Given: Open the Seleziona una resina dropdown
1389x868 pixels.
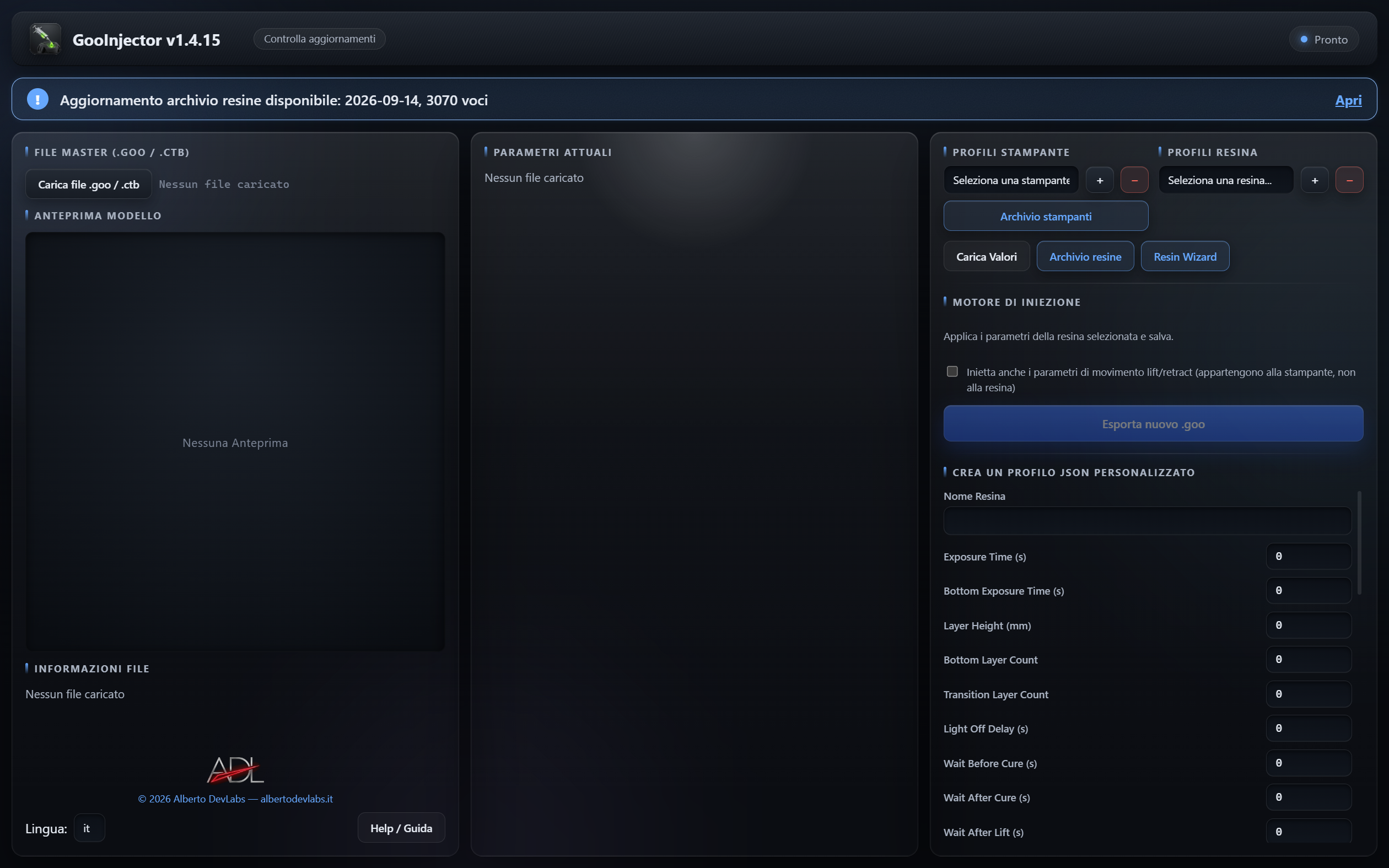Looking at the screenshot, I should point(1226,180).
